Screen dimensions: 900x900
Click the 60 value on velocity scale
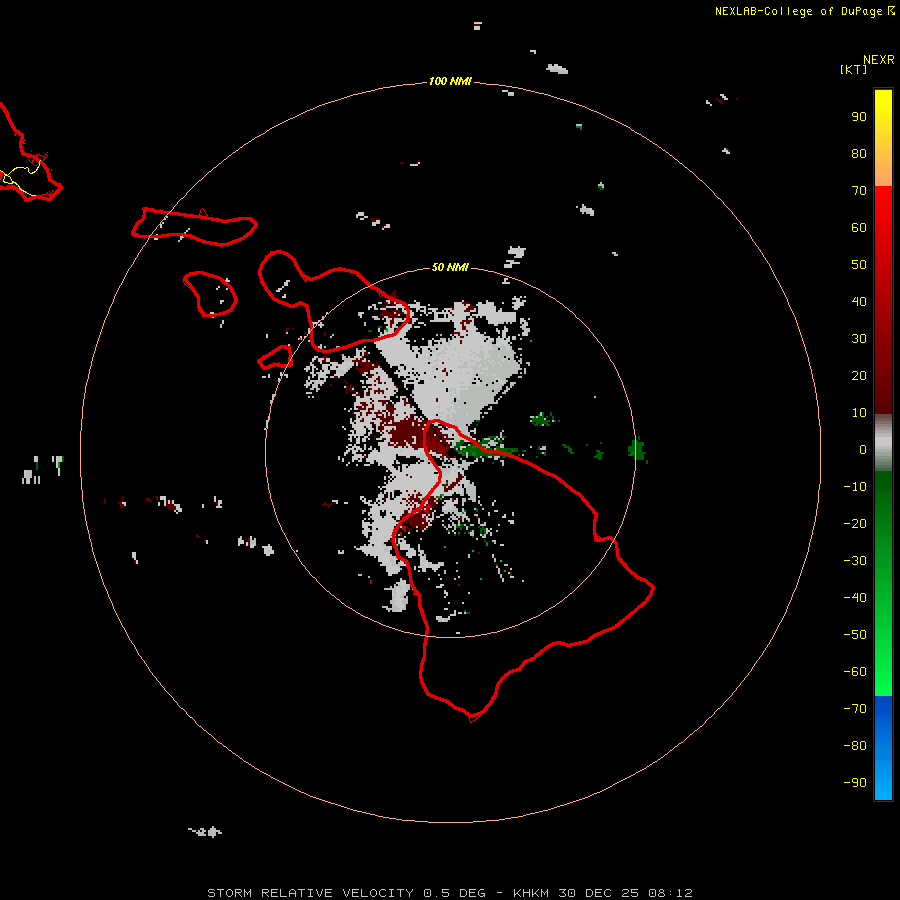coord(859,228)
